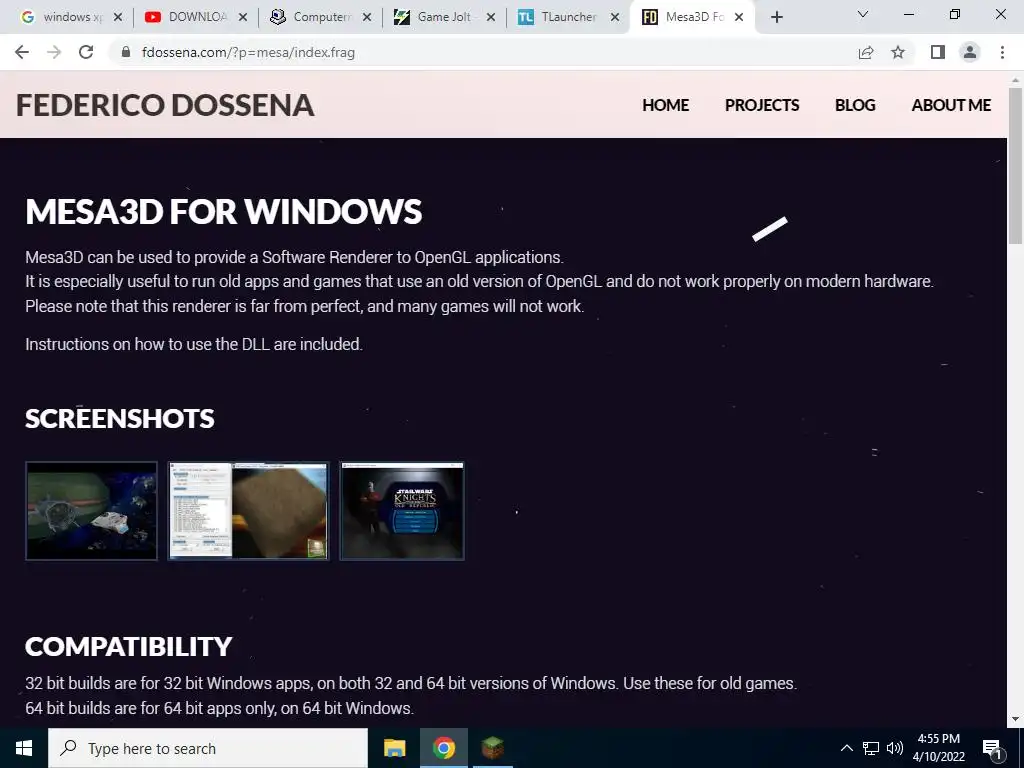This screenshot has height=768, width=1024.
Task: Click the scrollbar up arrow
Action: [1016, 80]
